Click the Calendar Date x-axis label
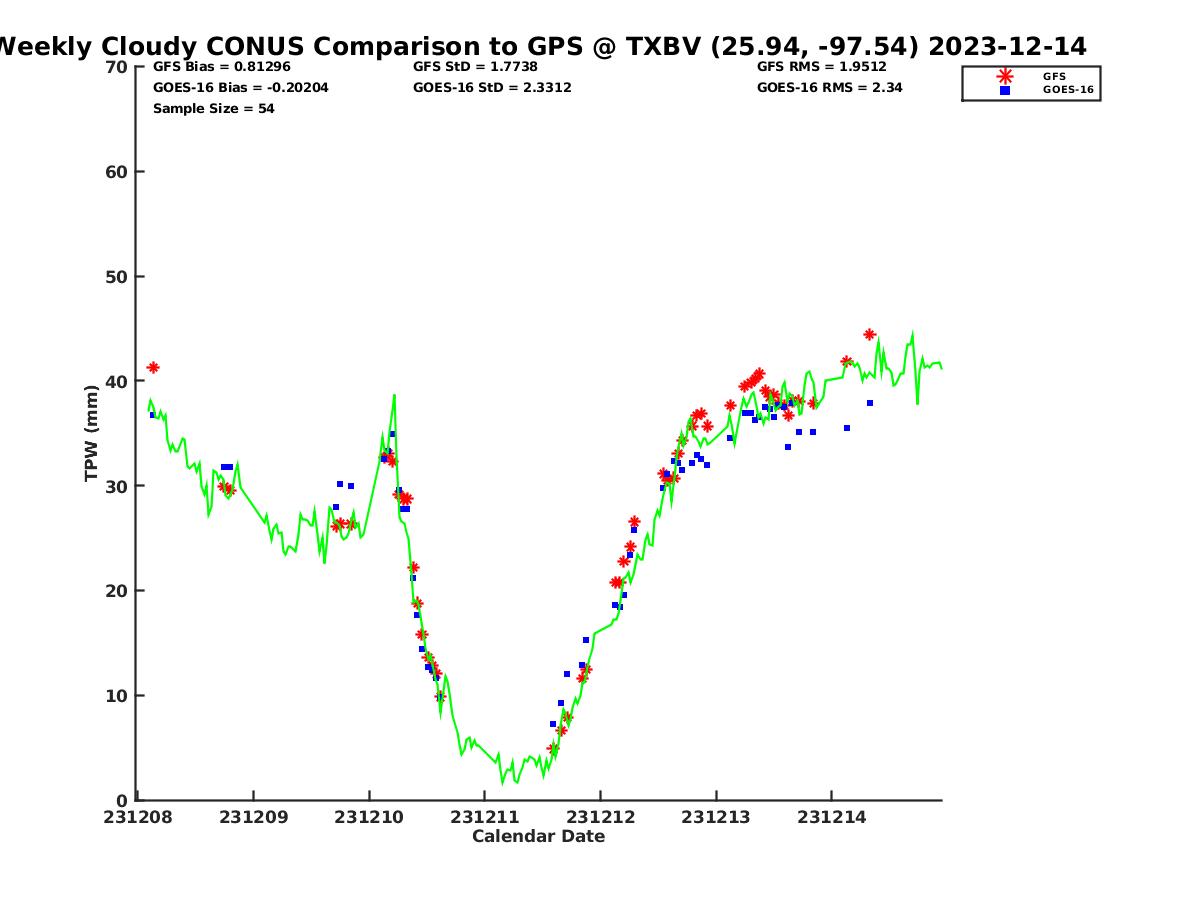Viewport: 1200px width, 900px height. pyautogui.click(x=538, y=836)
